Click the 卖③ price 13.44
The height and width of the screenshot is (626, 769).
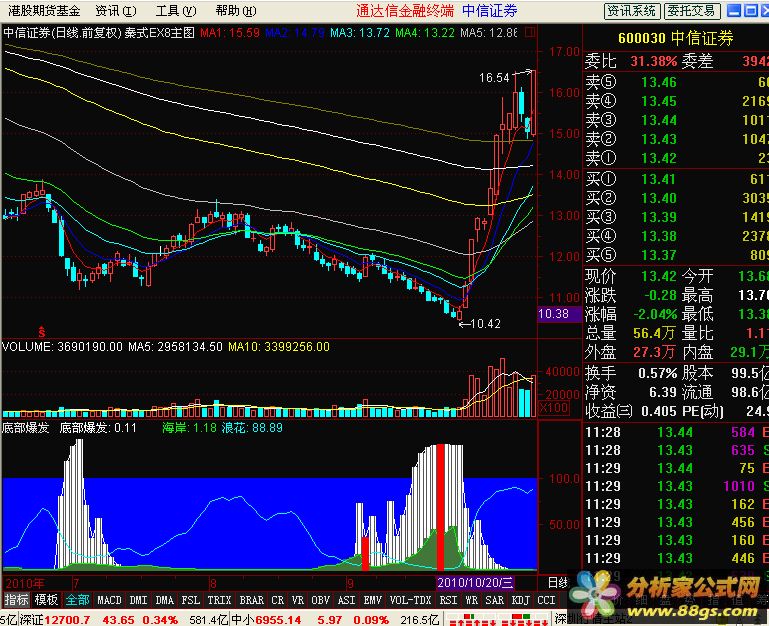coord(659,120)
